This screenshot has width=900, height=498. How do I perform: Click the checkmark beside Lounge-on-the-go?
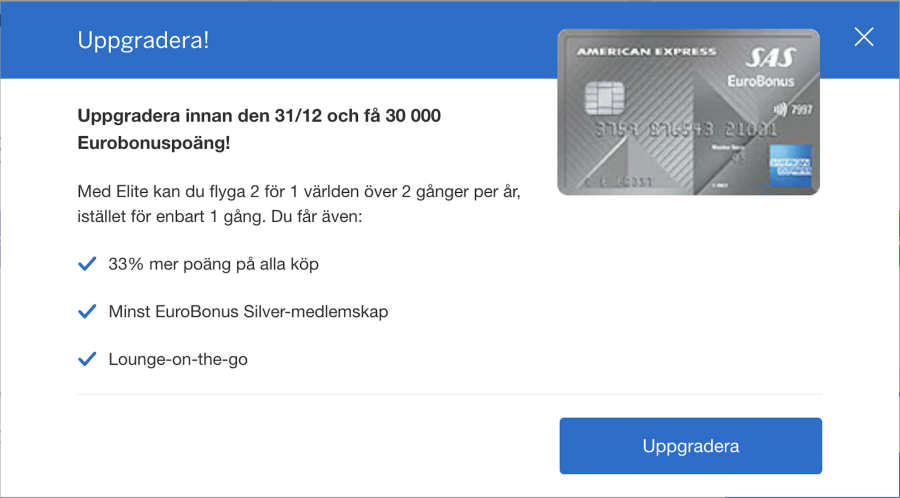[x=87, y=358]
